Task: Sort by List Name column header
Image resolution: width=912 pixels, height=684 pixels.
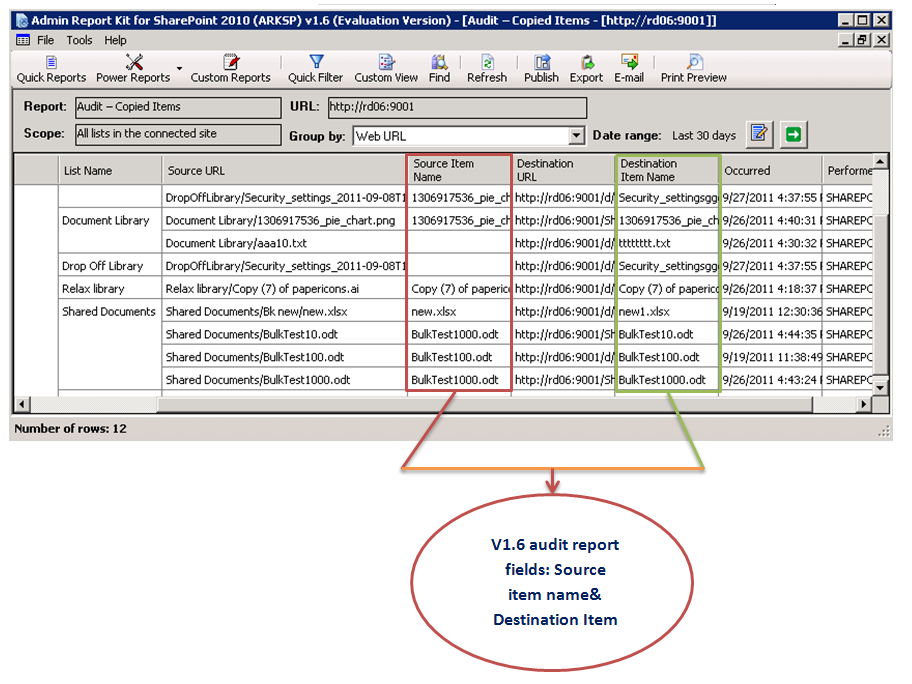Action: click(x=110, y=170)
